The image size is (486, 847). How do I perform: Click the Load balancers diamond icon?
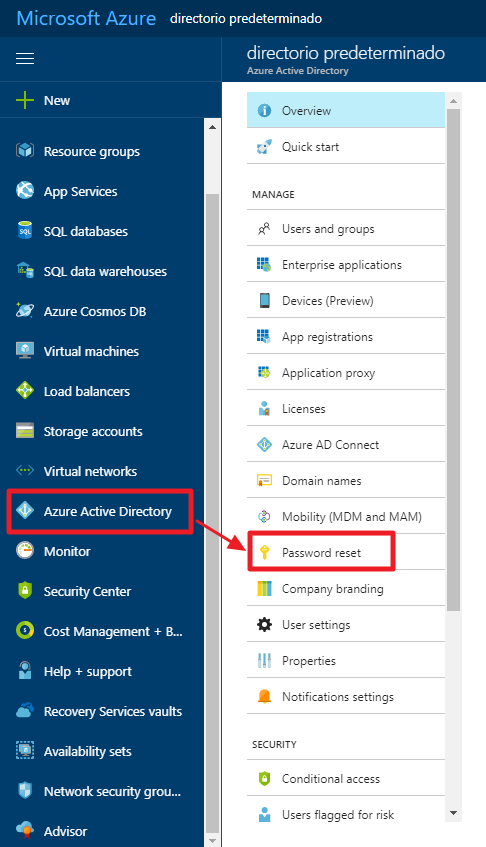click(x=25, y=391)
